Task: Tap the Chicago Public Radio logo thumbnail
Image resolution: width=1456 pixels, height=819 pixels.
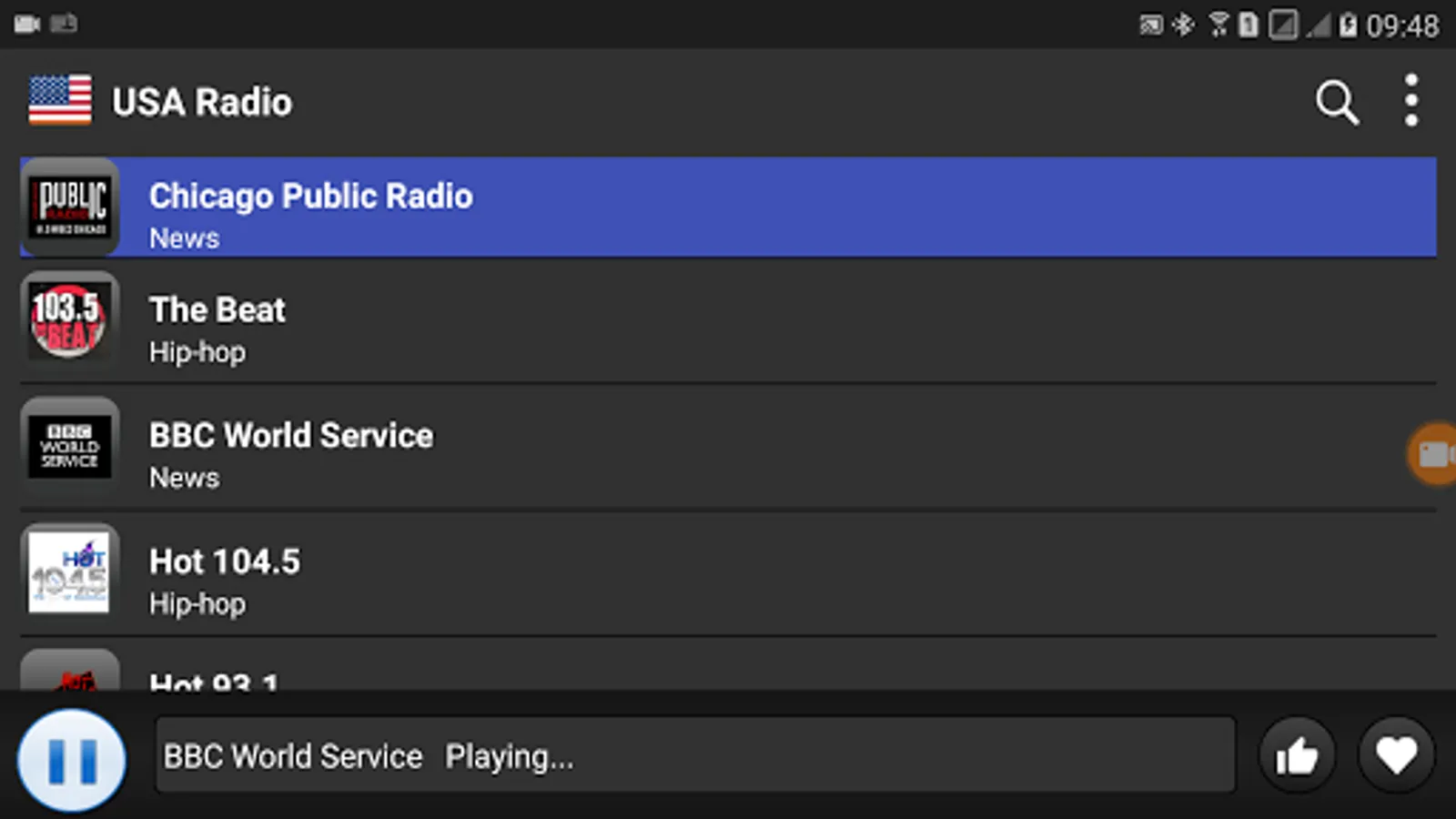Action: click(x=71, y=207)
